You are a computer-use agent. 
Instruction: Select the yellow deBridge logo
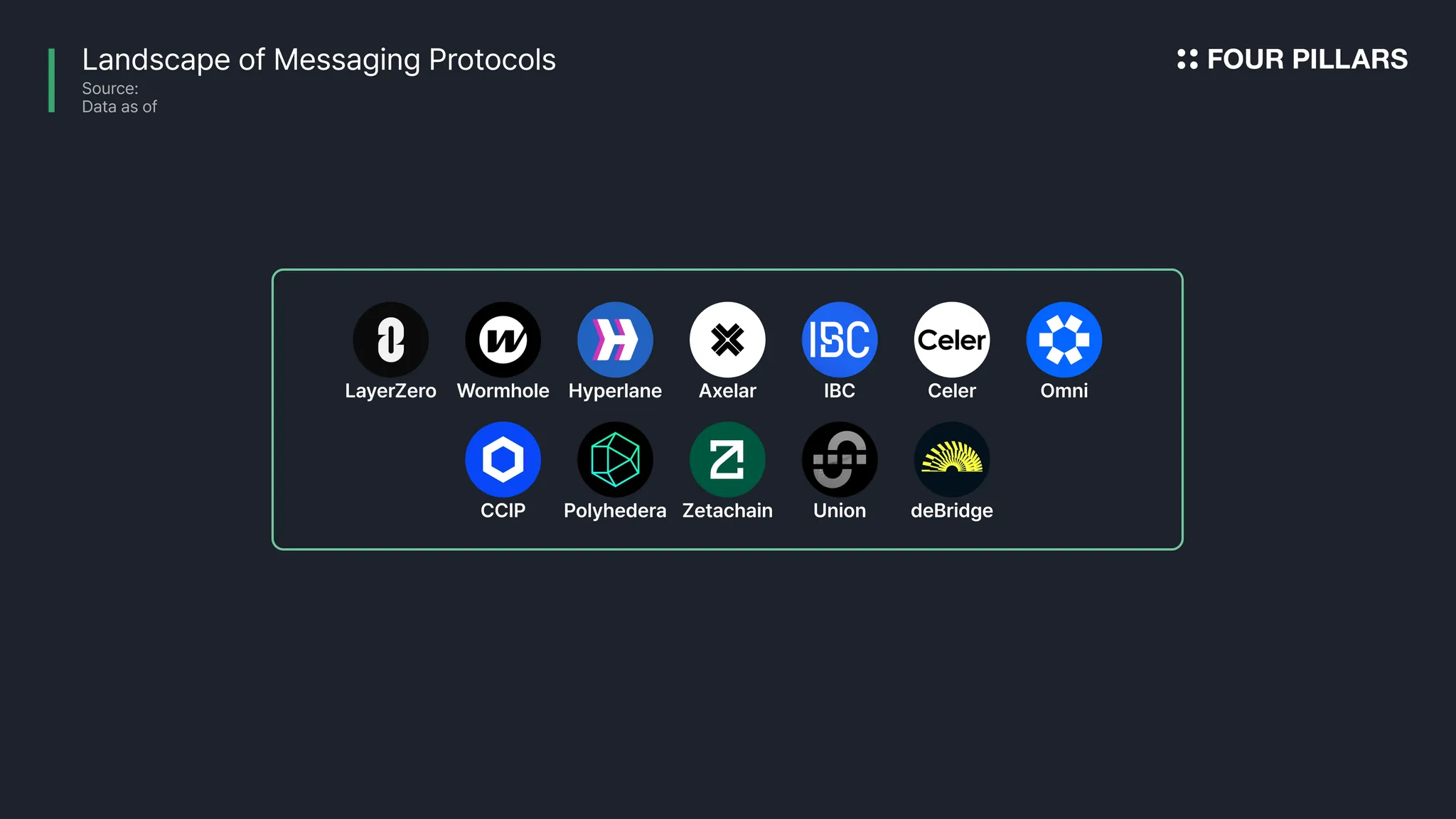[x=952, y=460]
